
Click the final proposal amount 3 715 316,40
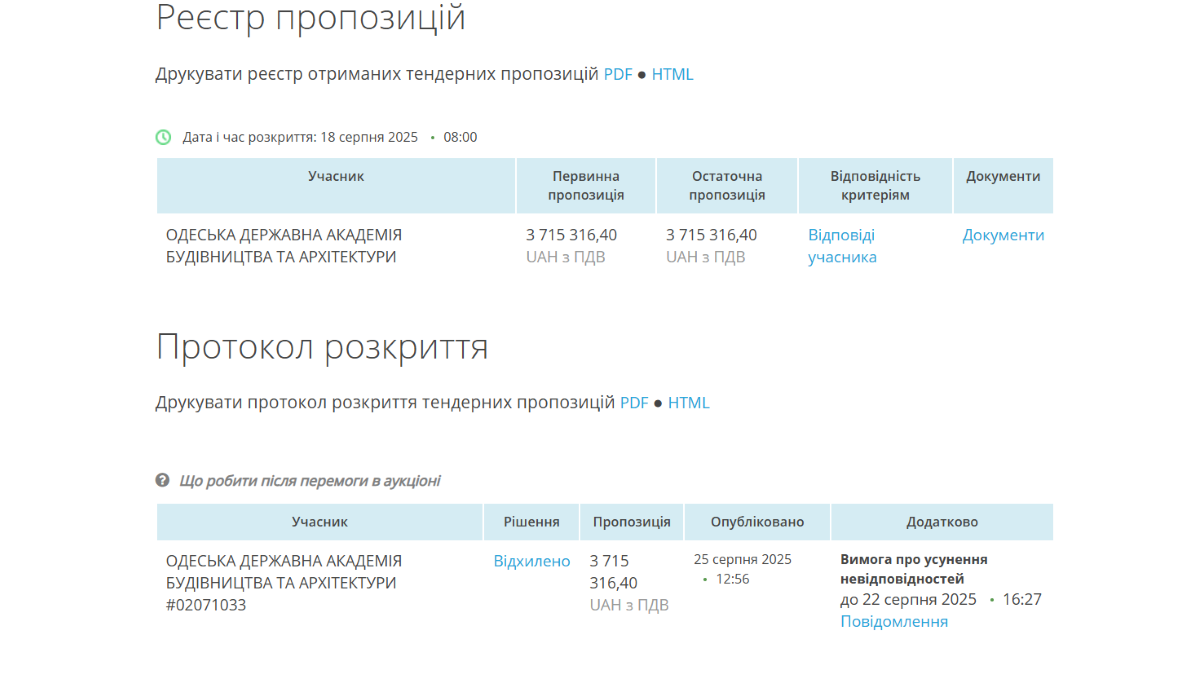point(712,235)
